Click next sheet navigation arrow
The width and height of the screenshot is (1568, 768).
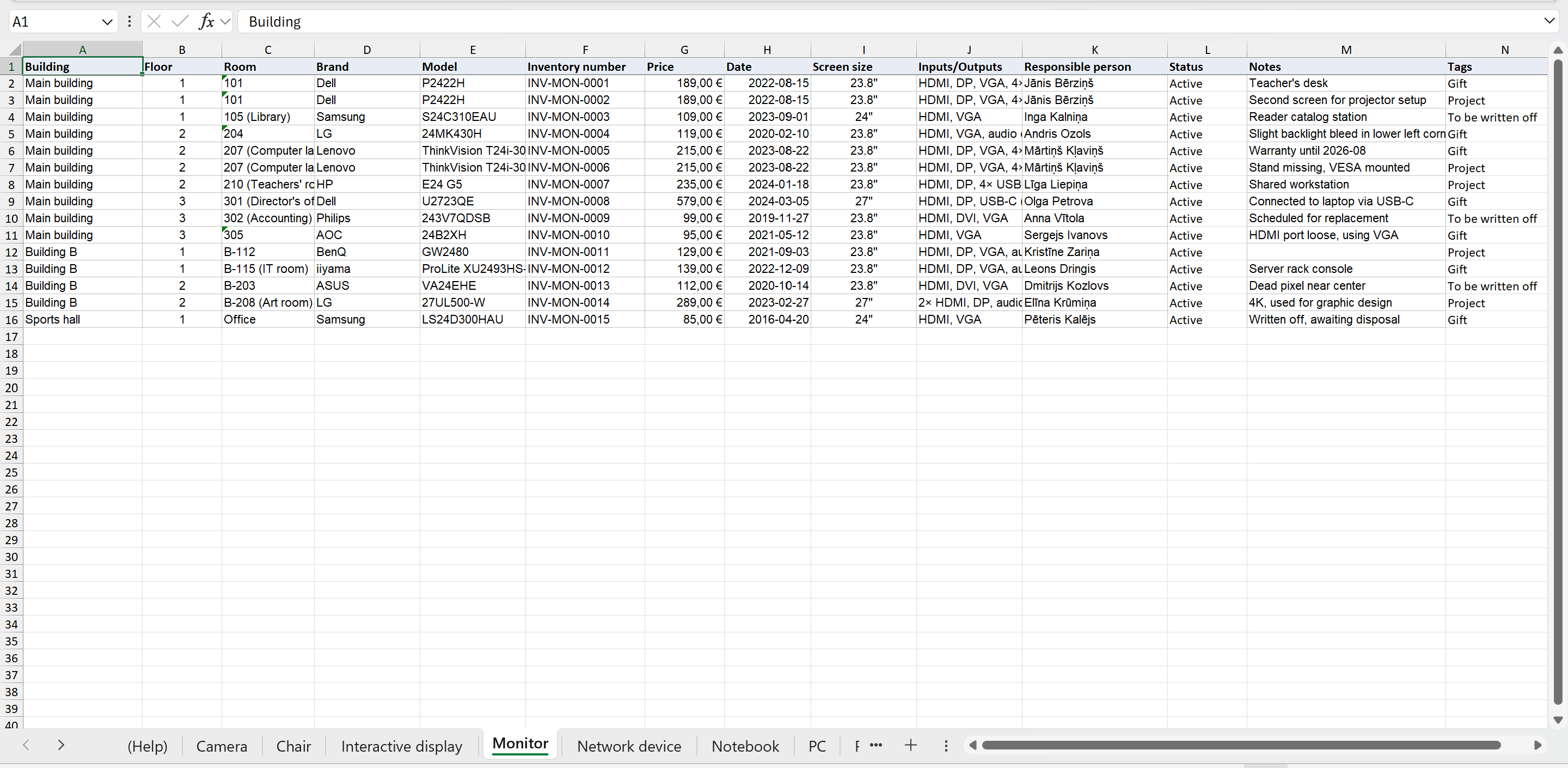tap(61, 745)
